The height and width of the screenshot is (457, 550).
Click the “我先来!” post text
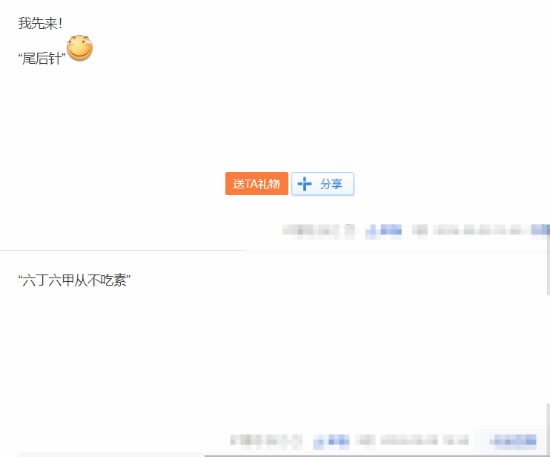pos(40,23)
